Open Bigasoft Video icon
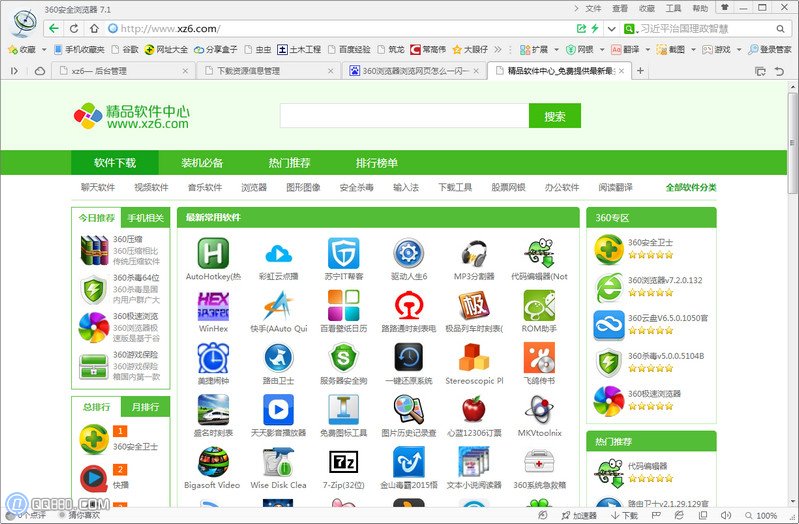Viewport: 799px width, 524px height. pyautogui.click(x=213, y=462)
